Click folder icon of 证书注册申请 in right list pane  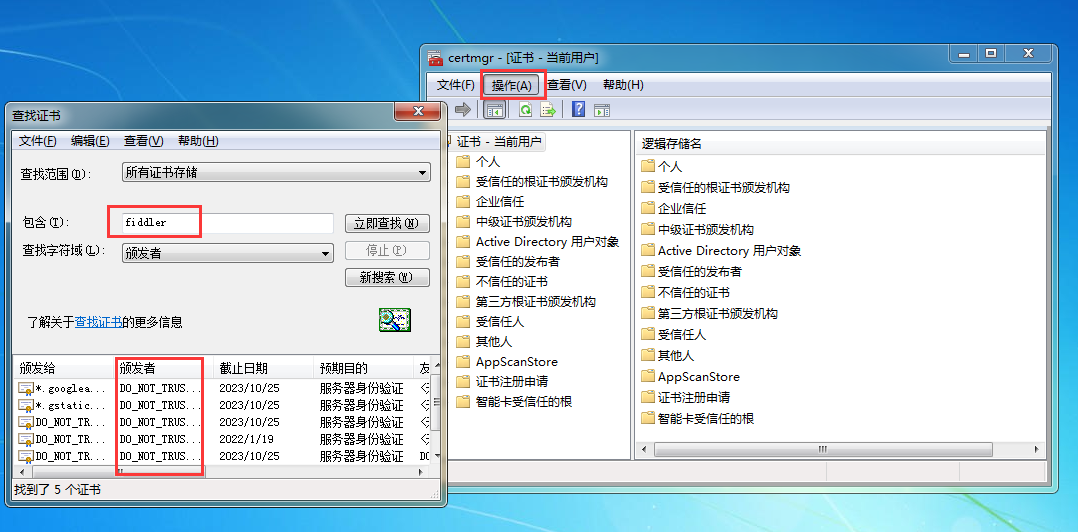click(648, 397)
